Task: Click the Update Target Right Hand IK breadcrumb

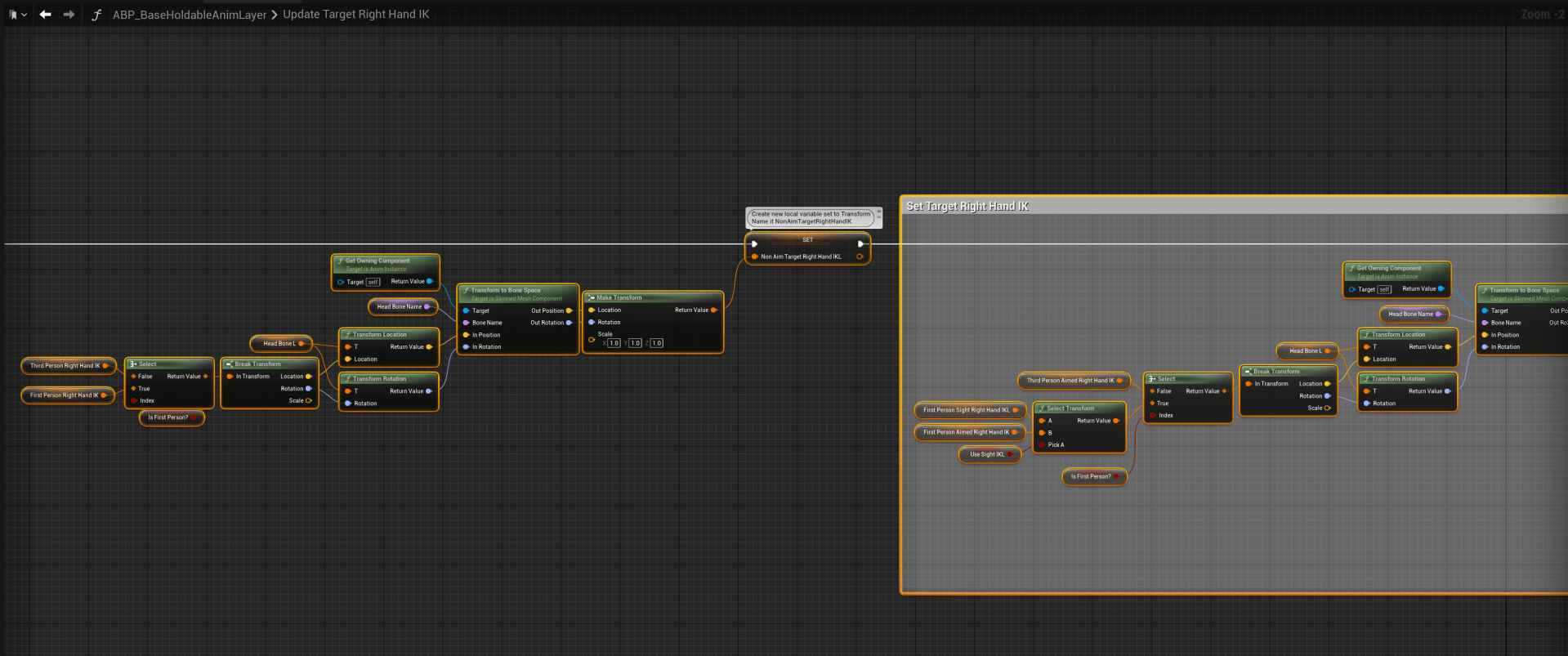Action: click(355, 15)
